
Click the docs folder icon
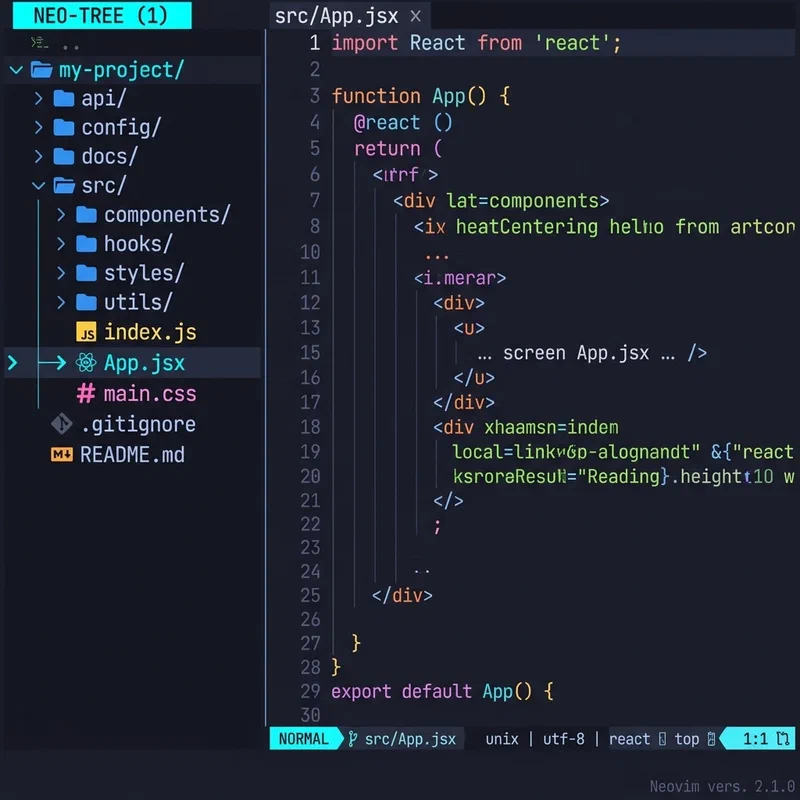pos(64,157)
